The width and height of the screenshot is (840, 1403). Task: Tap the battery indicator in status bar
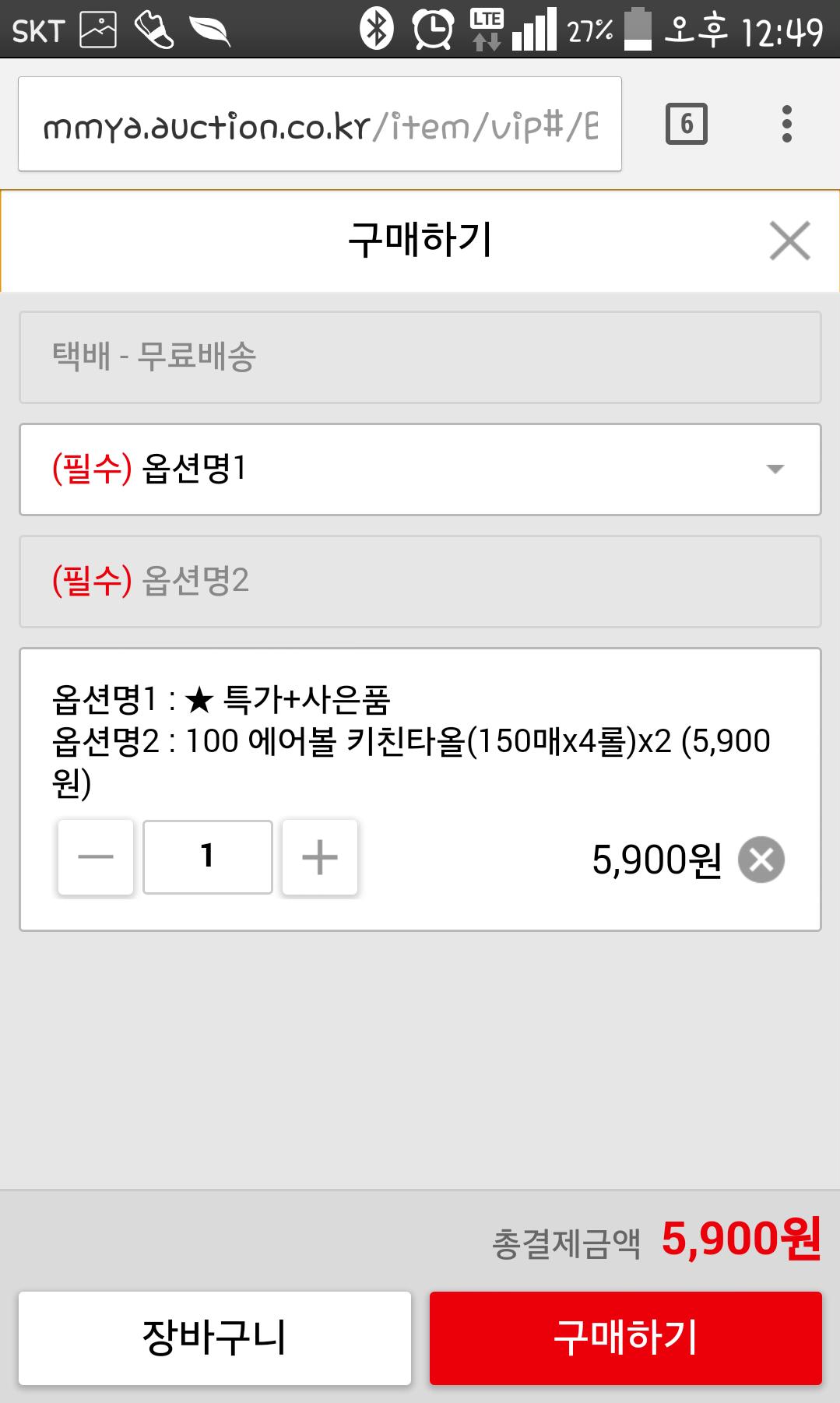(638, 30)
